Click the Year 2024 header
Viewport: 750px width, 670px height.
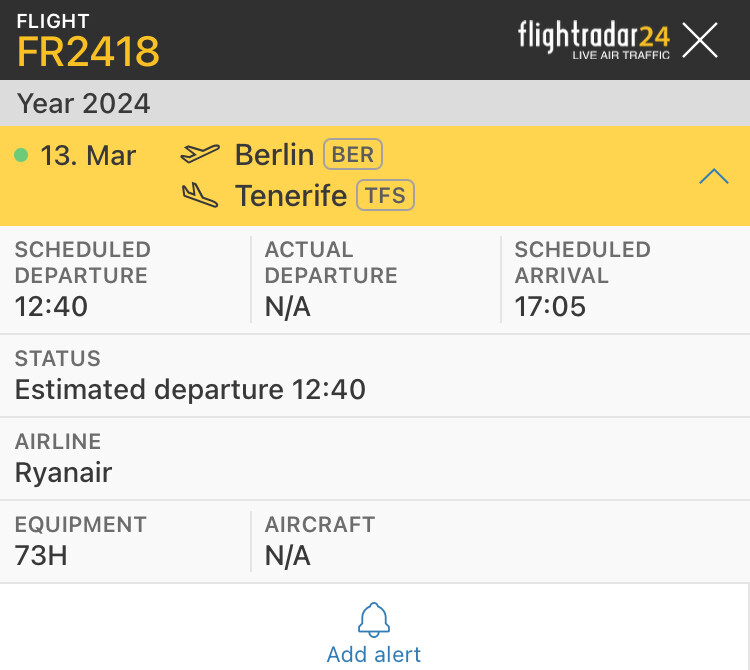84,103
